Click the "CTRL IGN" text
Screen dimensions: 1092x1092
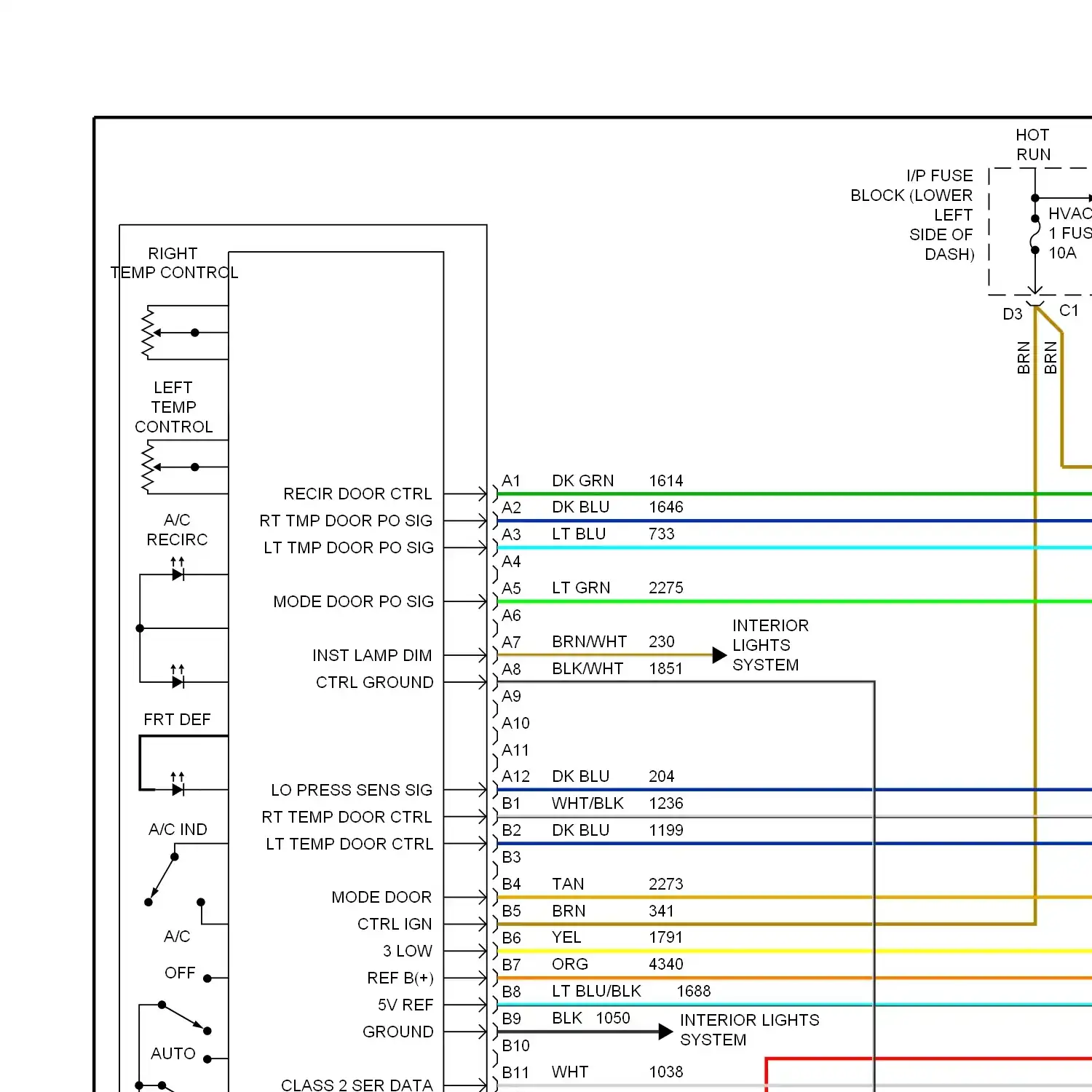point(395,924)
